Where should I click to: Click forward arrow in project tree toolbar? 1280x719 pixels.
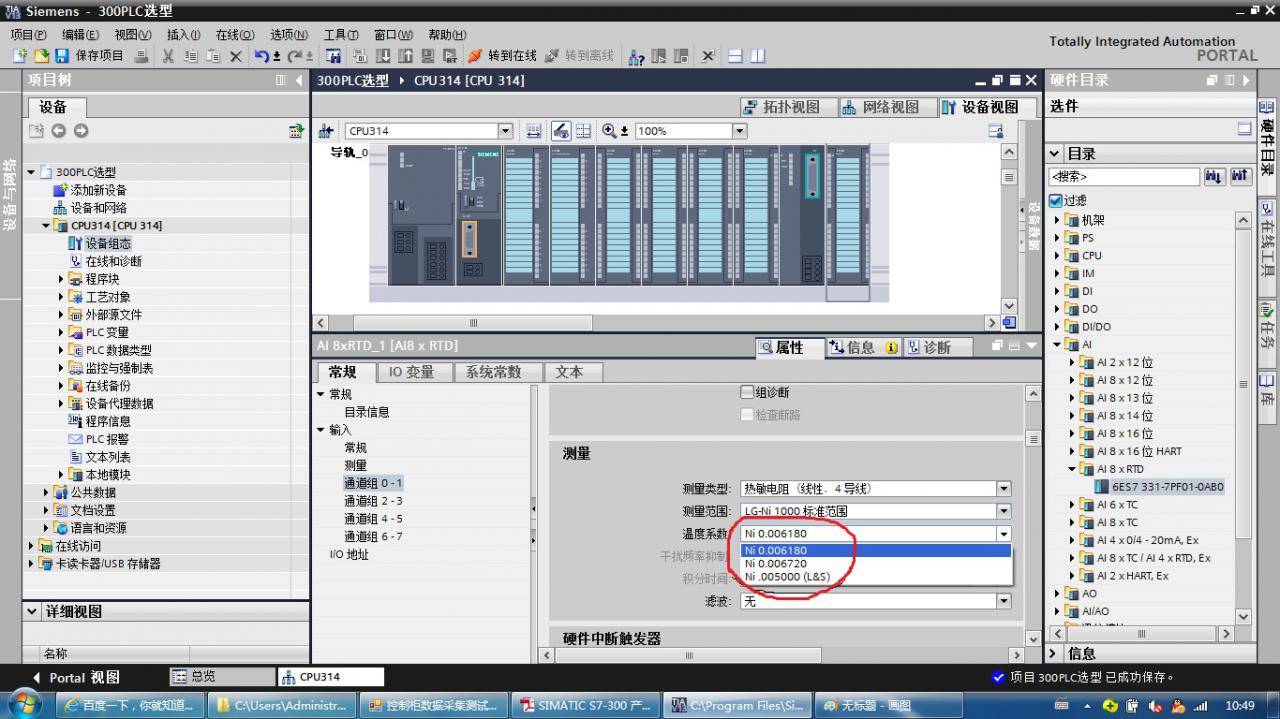pos(81,131)
